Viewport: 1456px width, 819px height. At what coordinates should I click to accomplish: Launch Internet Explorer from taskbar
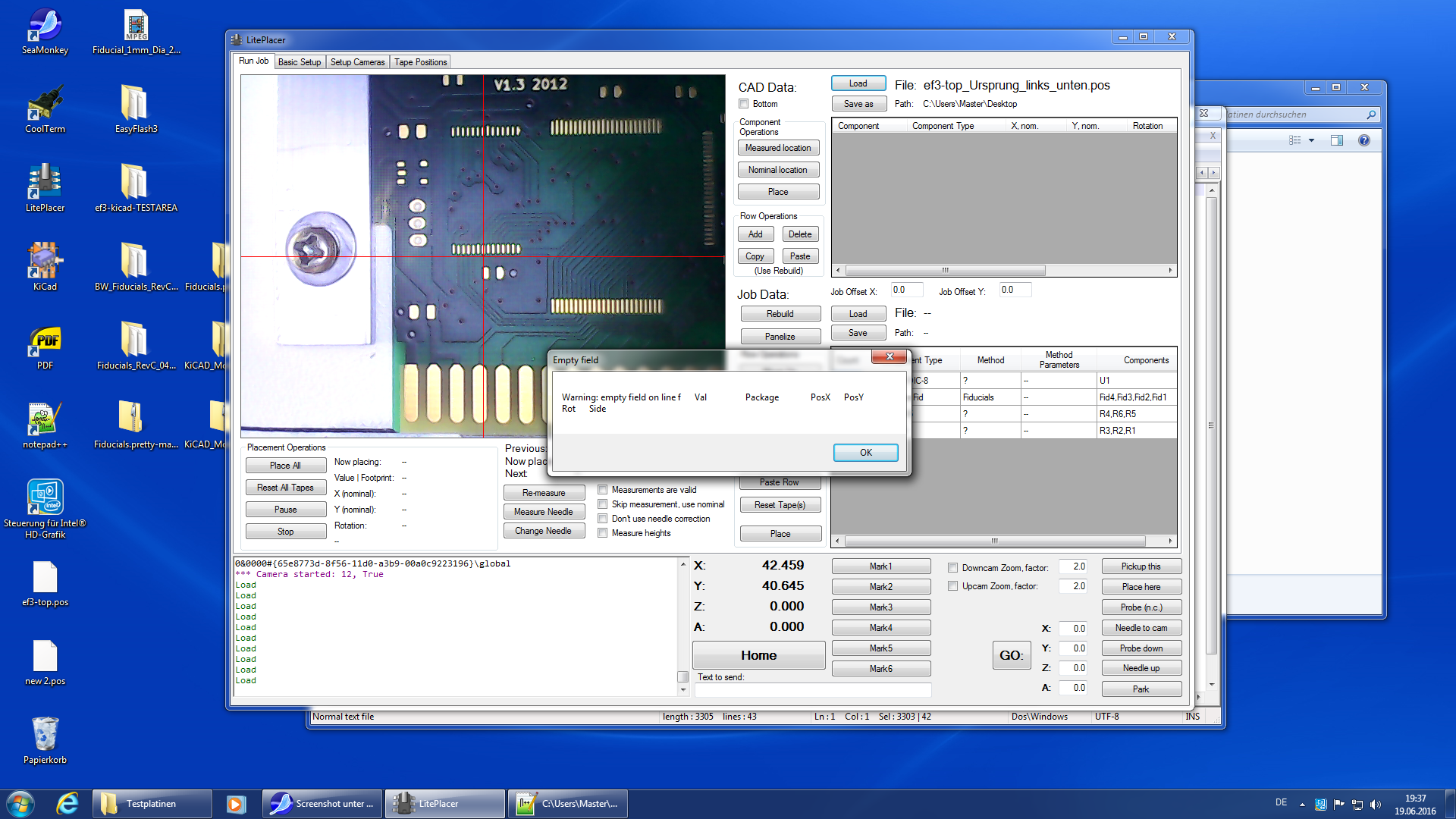click(x=67, y=804)
